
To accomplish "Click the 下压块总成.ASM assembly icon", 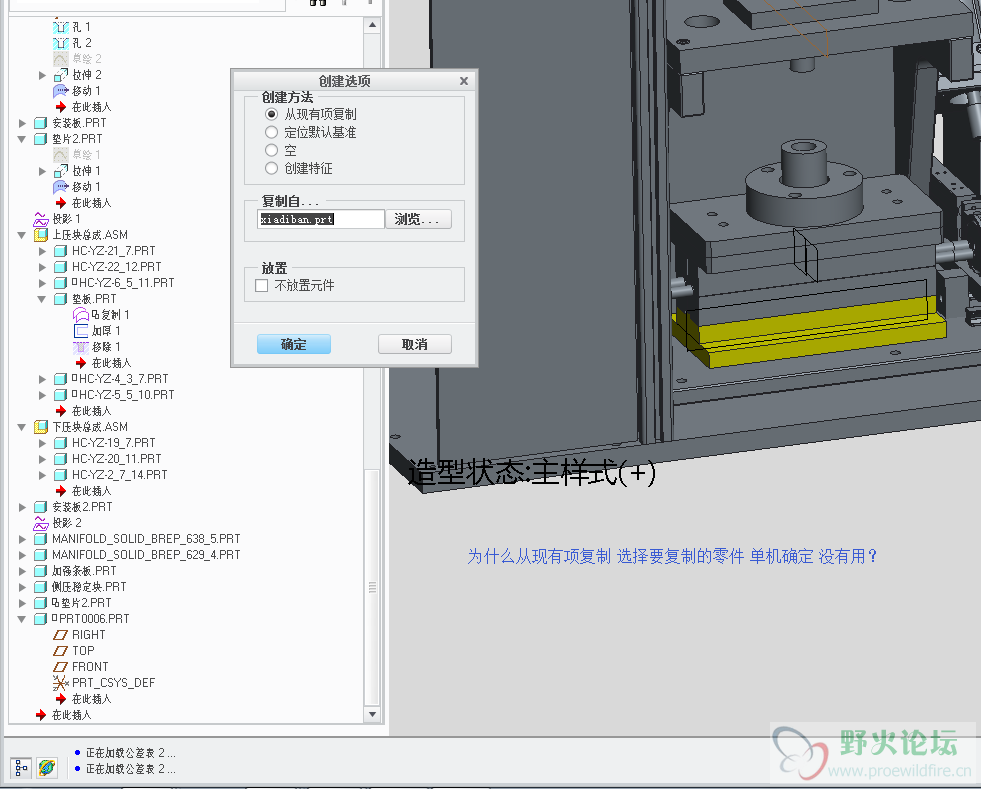I will (x=41, y=427).
